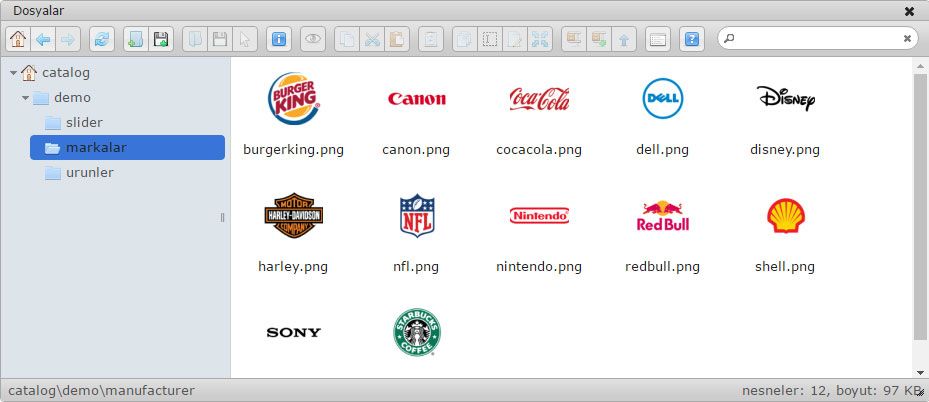This screenshot has height=402, width=929.
Task: Click the clipboard paste icon
Action: [x=397, y=40]
